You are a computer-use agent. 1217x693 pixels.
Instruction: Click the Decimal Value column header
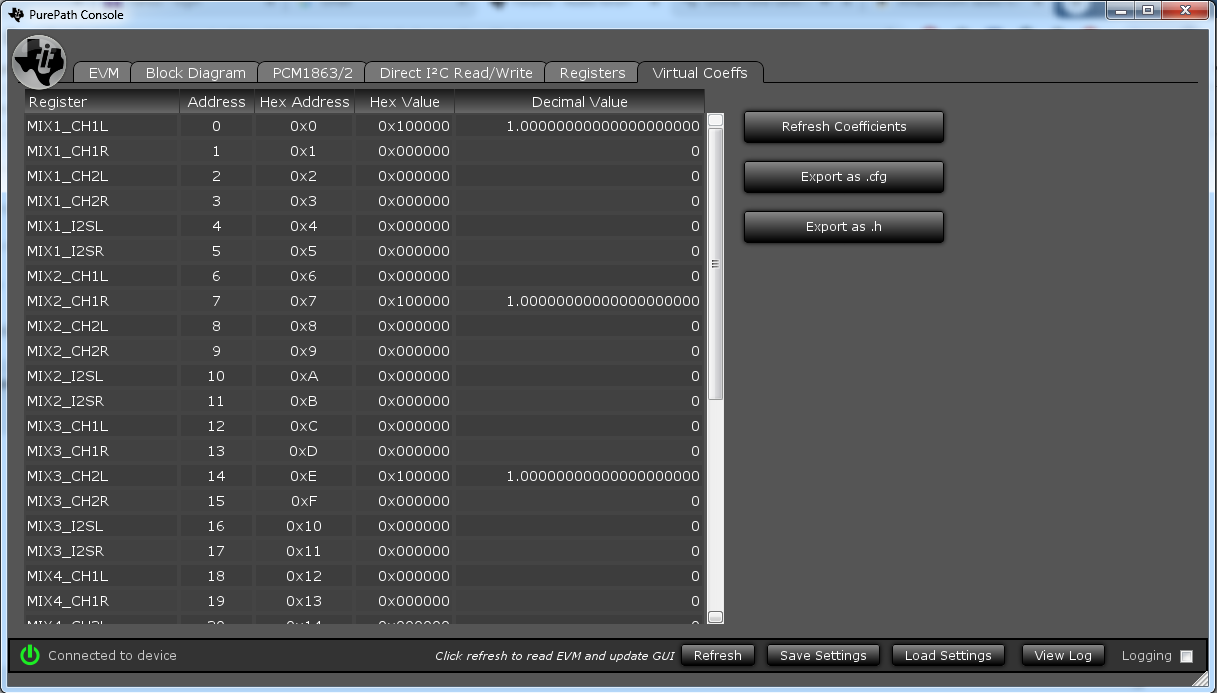pyautogui.click(x=580, y=102)
